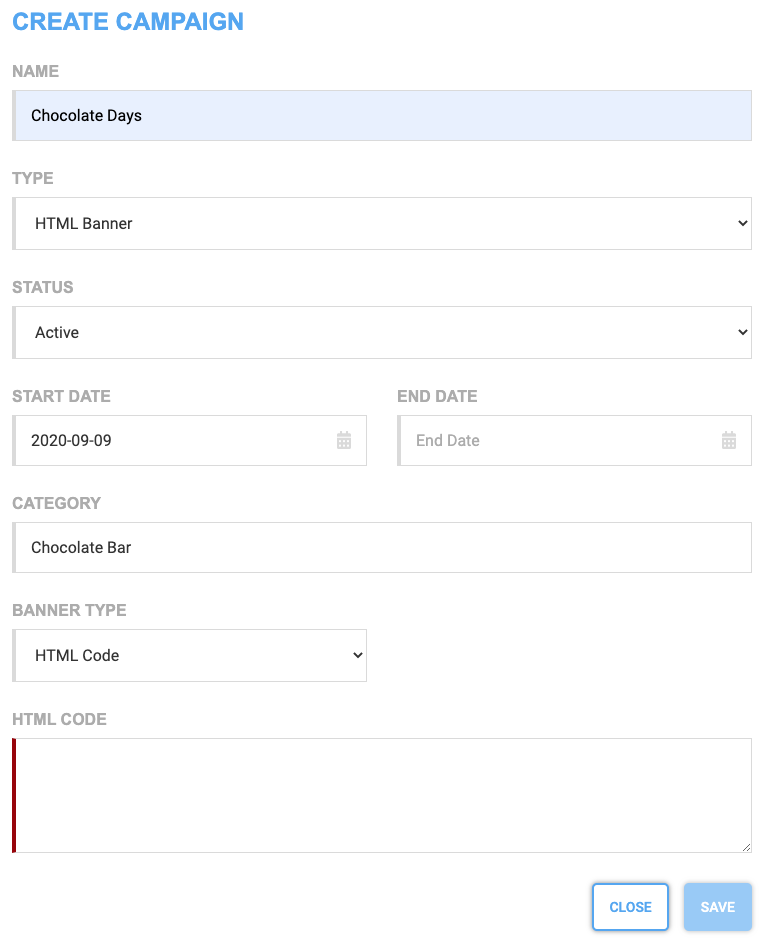768x948 pixels.
Task: Expand the Status select showing Active
Action: coord(382,332)
